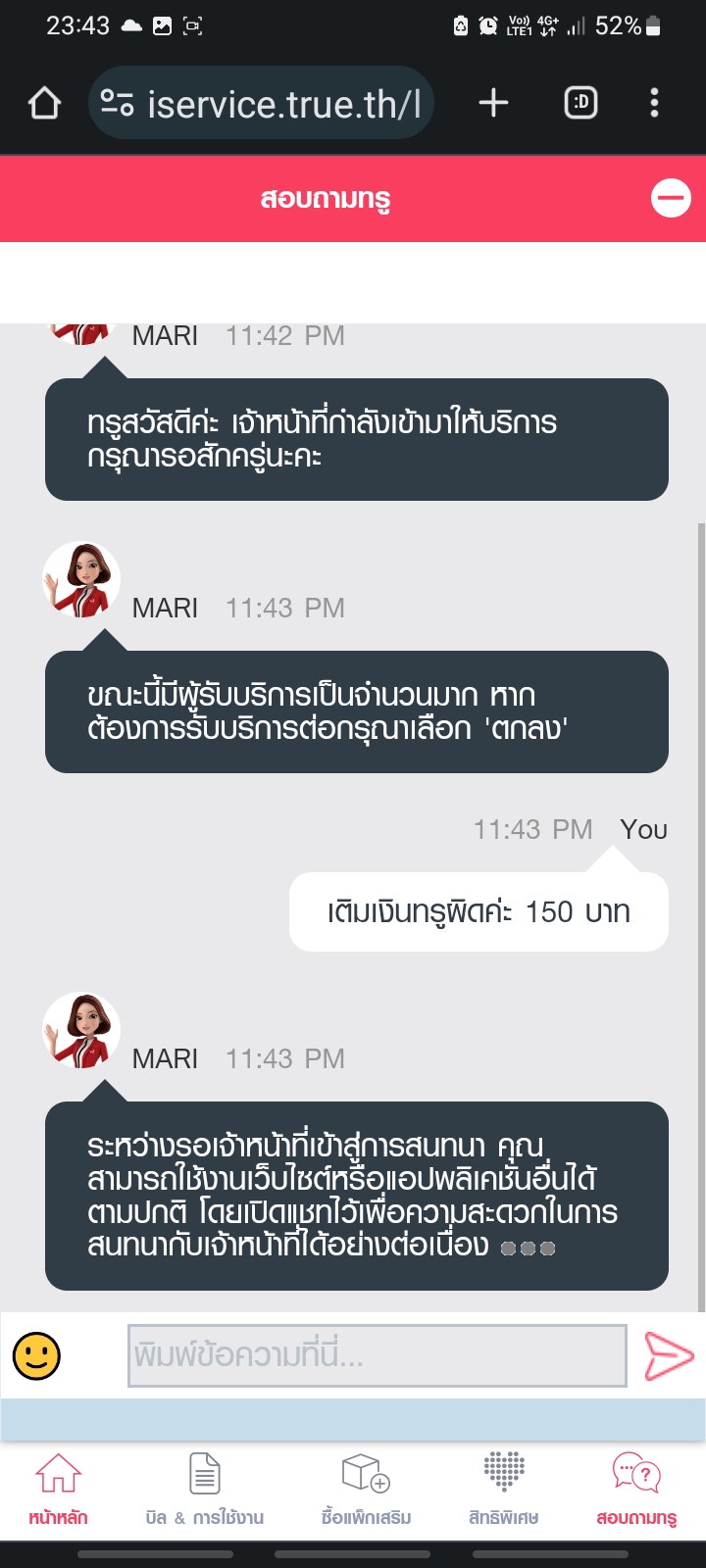The image size is (706, 1568).
Task: Tap MARI's avatar above the queue notice
Action: (x=81, y=579)
